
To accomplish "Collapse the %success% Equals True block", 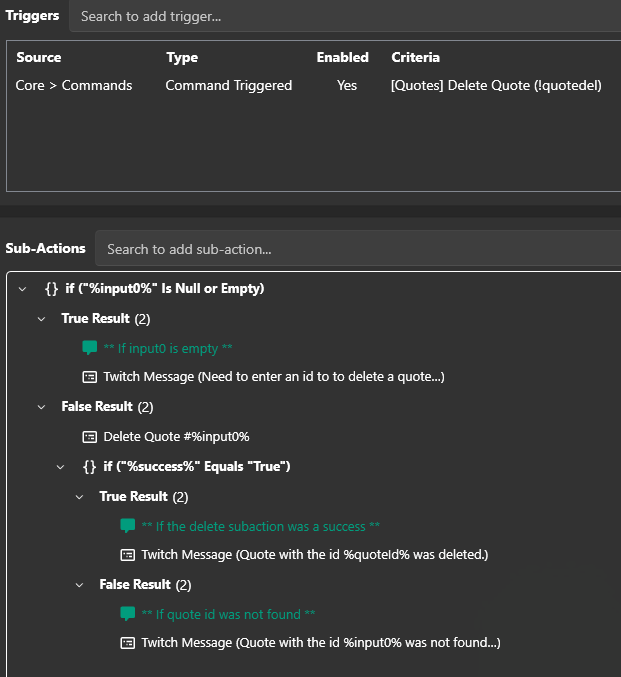I will pyautogui.click(x=61, y=467).
